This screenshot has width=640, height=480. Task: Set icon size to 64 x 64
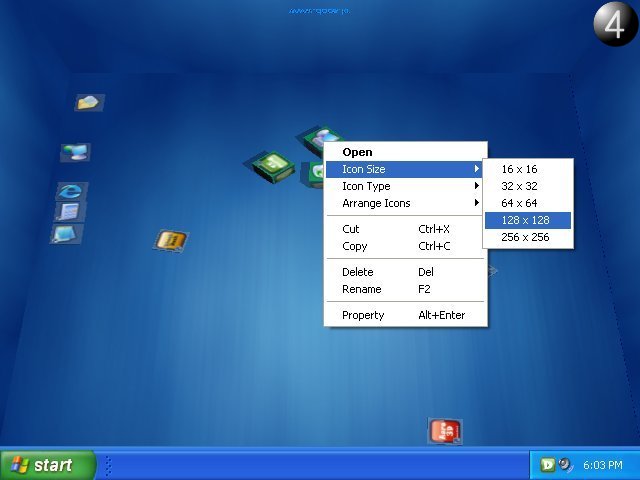tap(528, 203)
